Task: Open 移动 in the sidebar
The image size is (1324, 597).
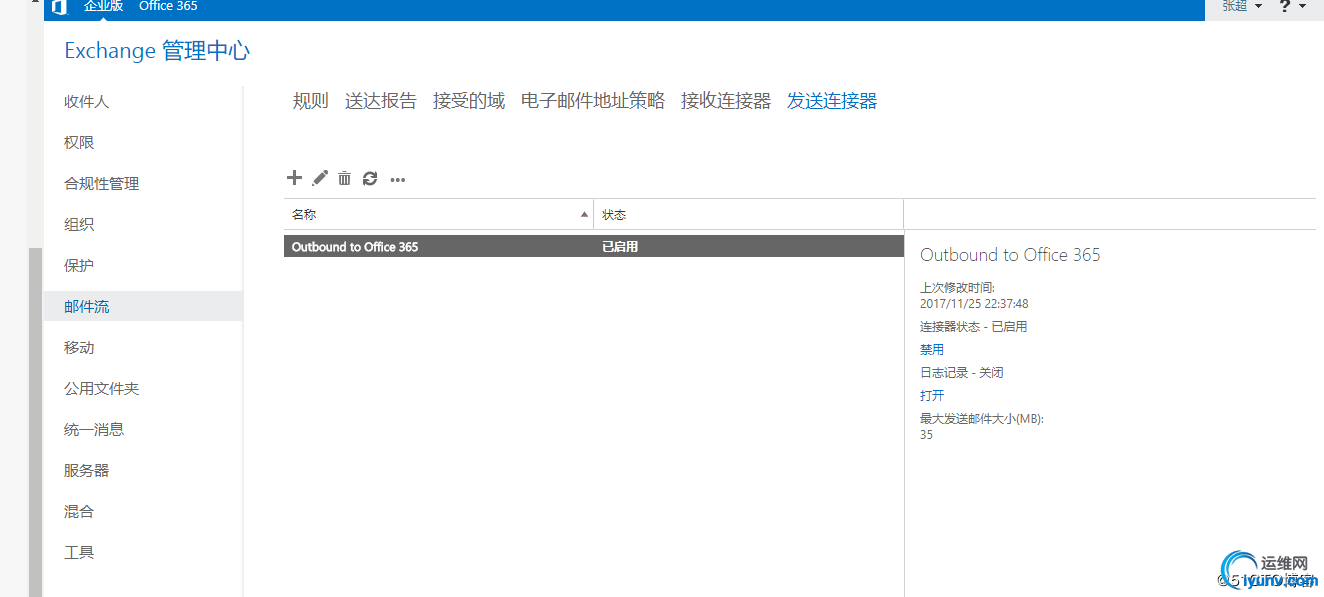Action: (79, 348)
